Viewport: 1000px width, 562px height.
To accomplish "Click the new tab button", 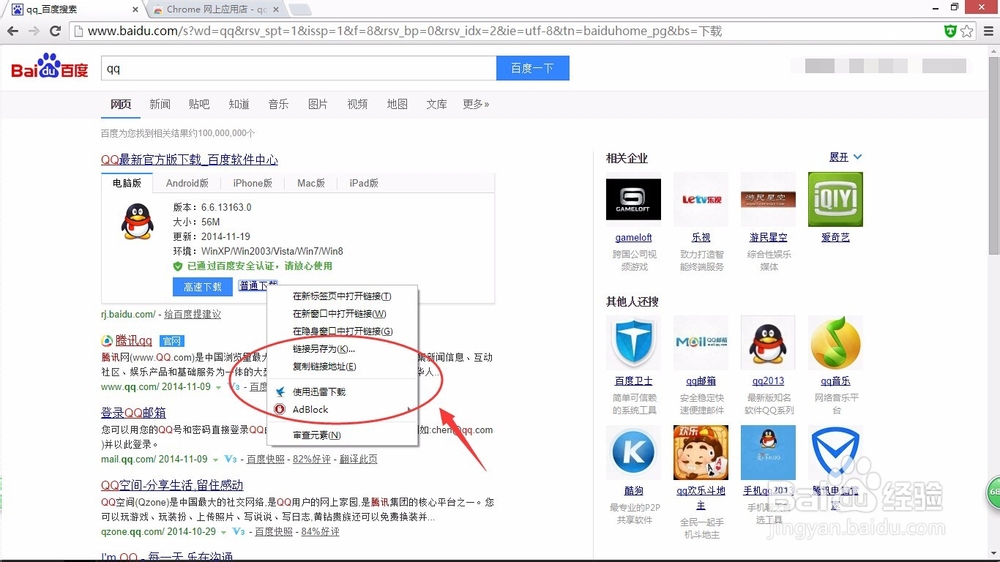I will coord(300,10).
